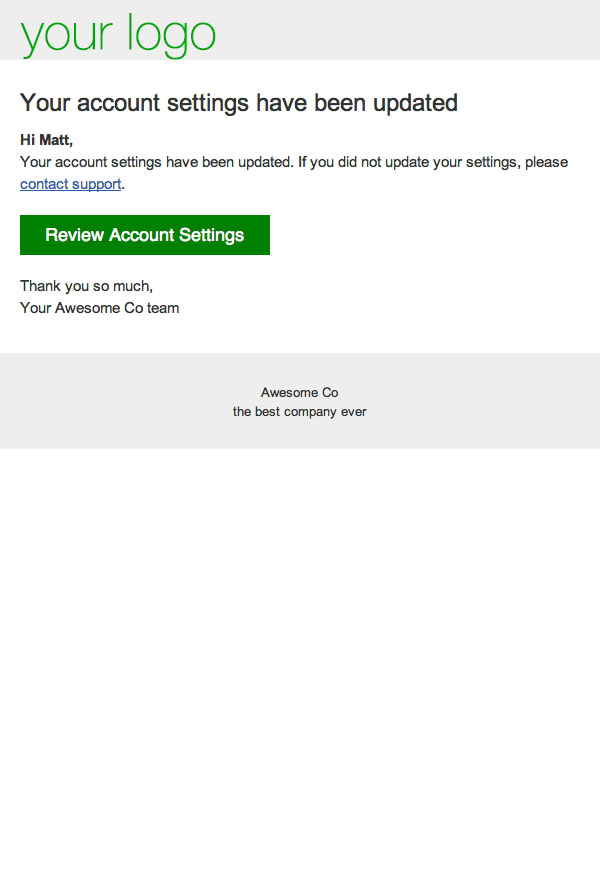Click the period after the contact support link

click(123, 185)
